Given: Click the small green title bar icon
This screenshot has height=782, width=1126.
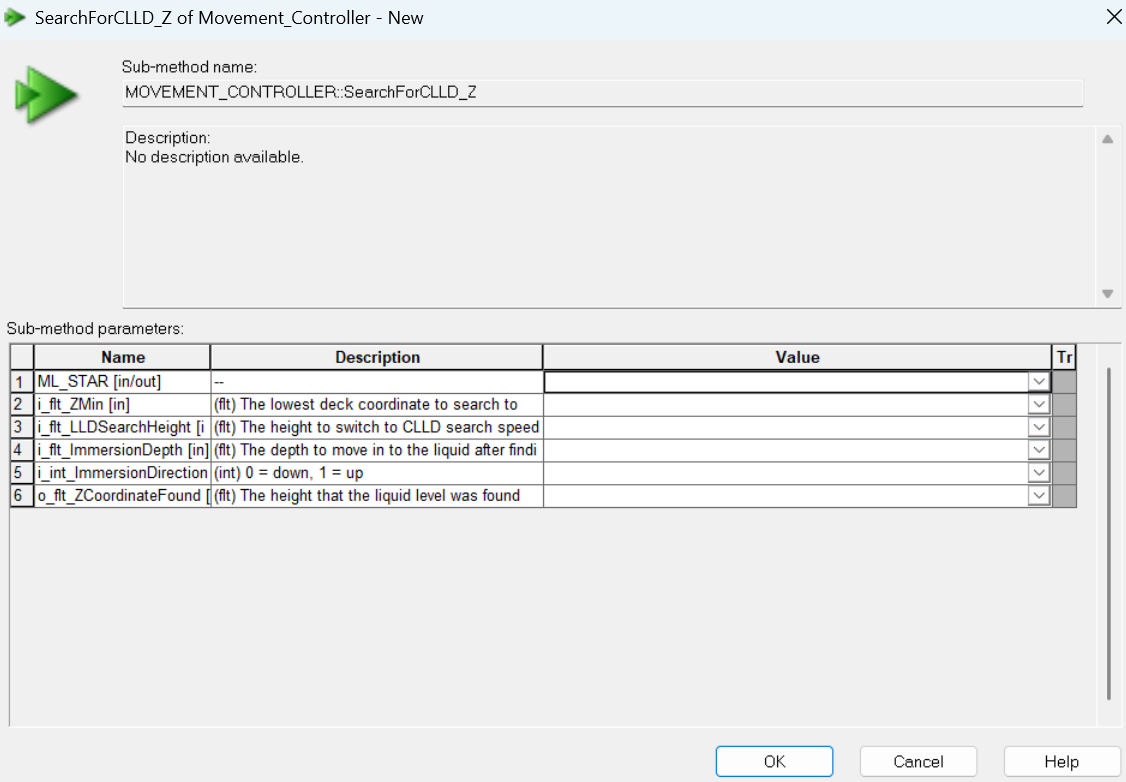Looking at the screenshot, I should click(14, 18).
